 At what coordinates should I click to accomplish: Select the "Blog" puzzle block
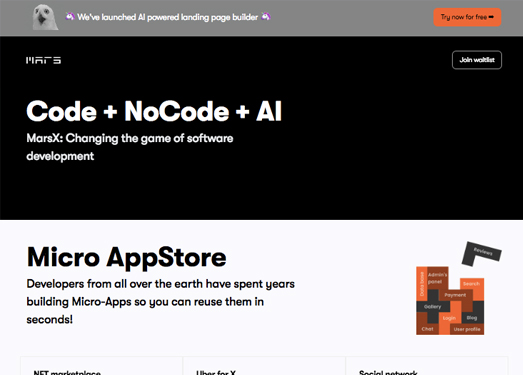point(472,318)
